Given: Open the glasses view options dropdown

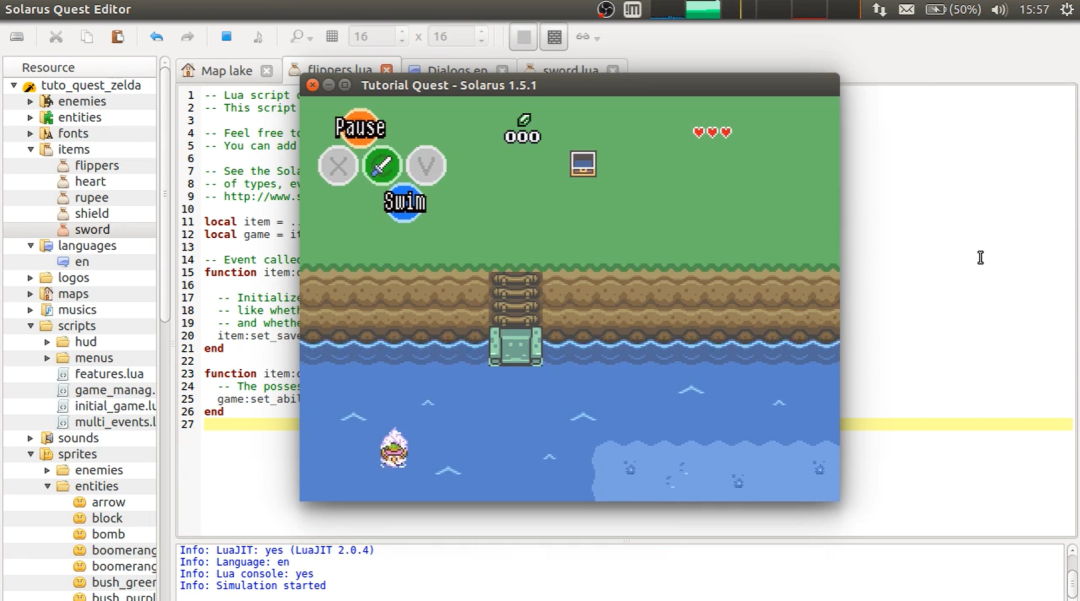Looking at the screenshot, I should (588, 37).
